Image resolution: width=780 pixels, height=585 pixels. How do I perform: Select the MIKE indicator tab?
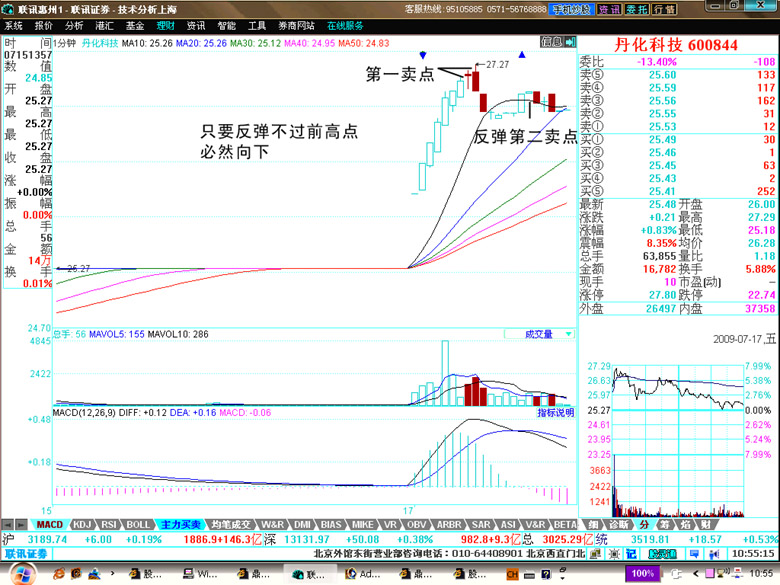pos(363,524)
